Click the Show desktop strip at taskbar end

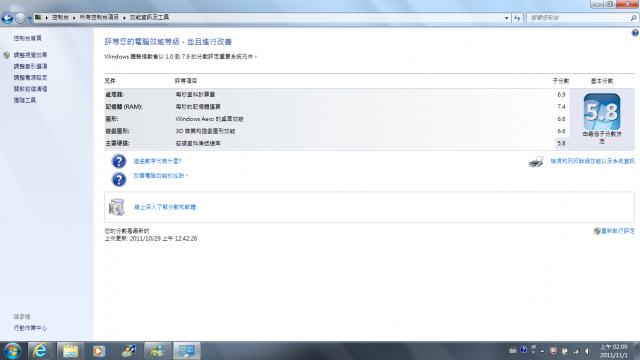tap(637, 351)
